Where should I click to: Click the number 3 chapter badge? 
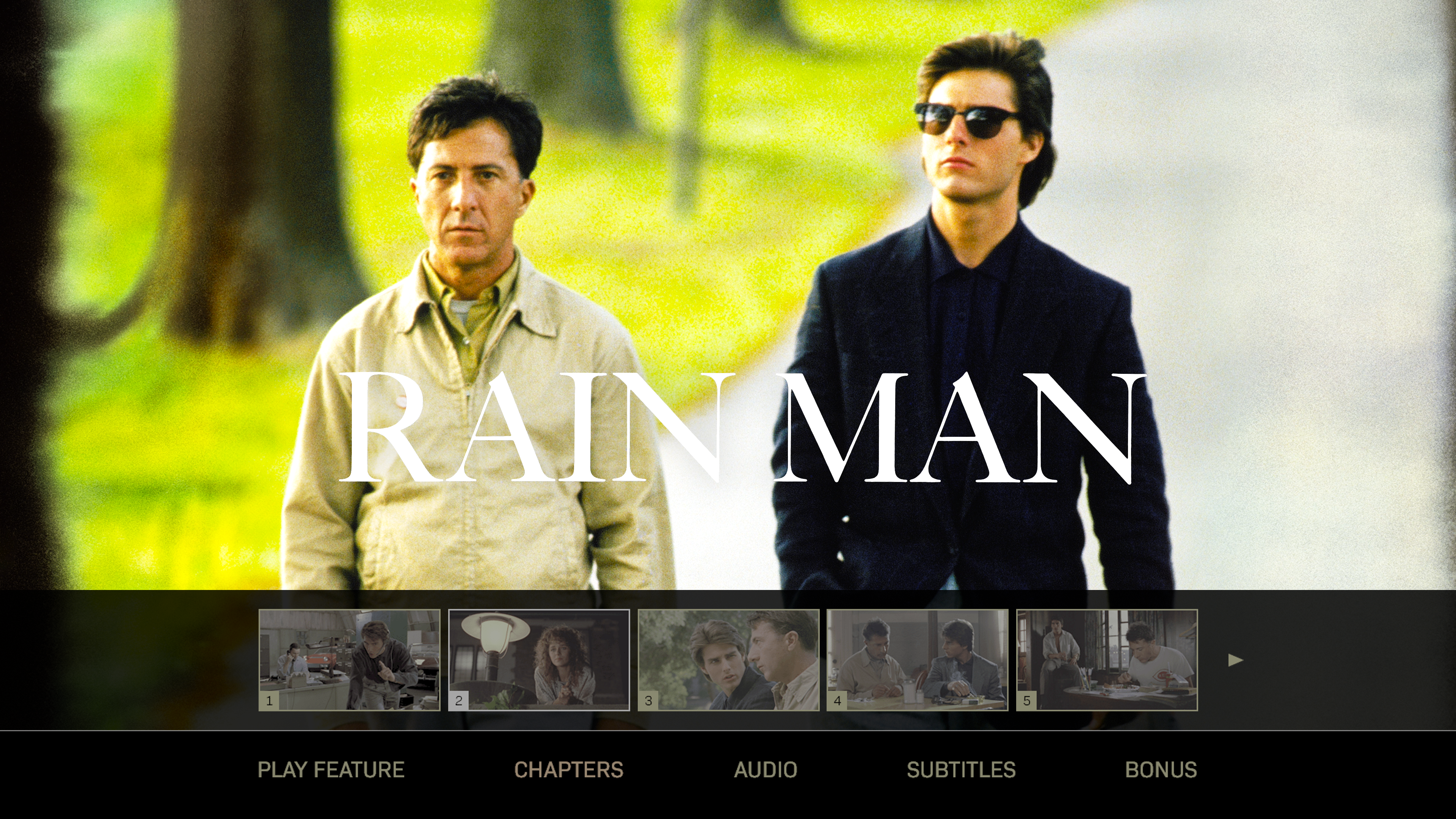coord(648,701)
